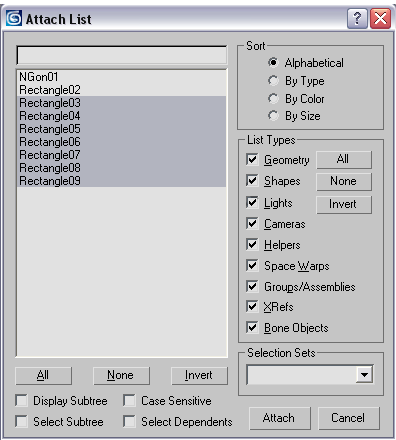Choose Alphabetical sort option
The height and width of the screenshot is (440, 396).
pos(273,63)
